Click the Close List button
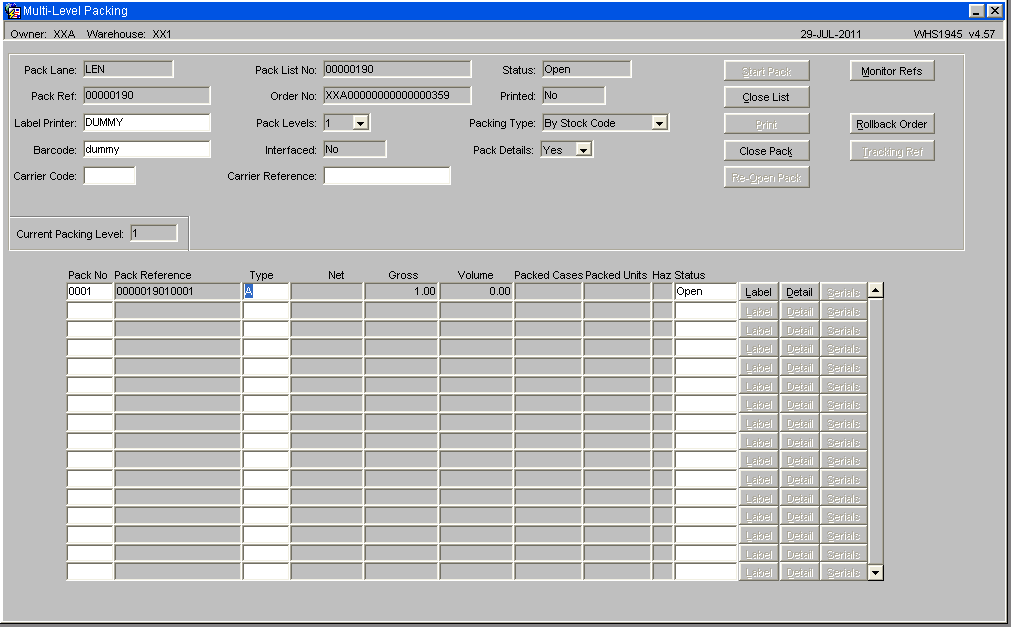Screen dimensions: 1011x627 (x=766, y=97)
